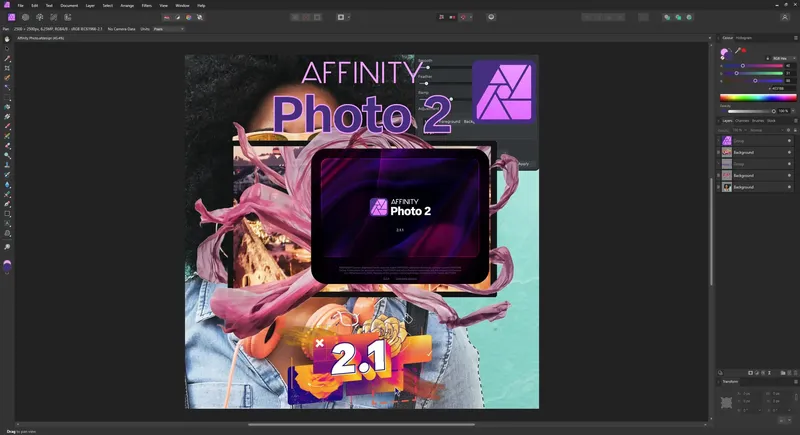
Task: Switch to the Stock tab
Action: point(771,121)
